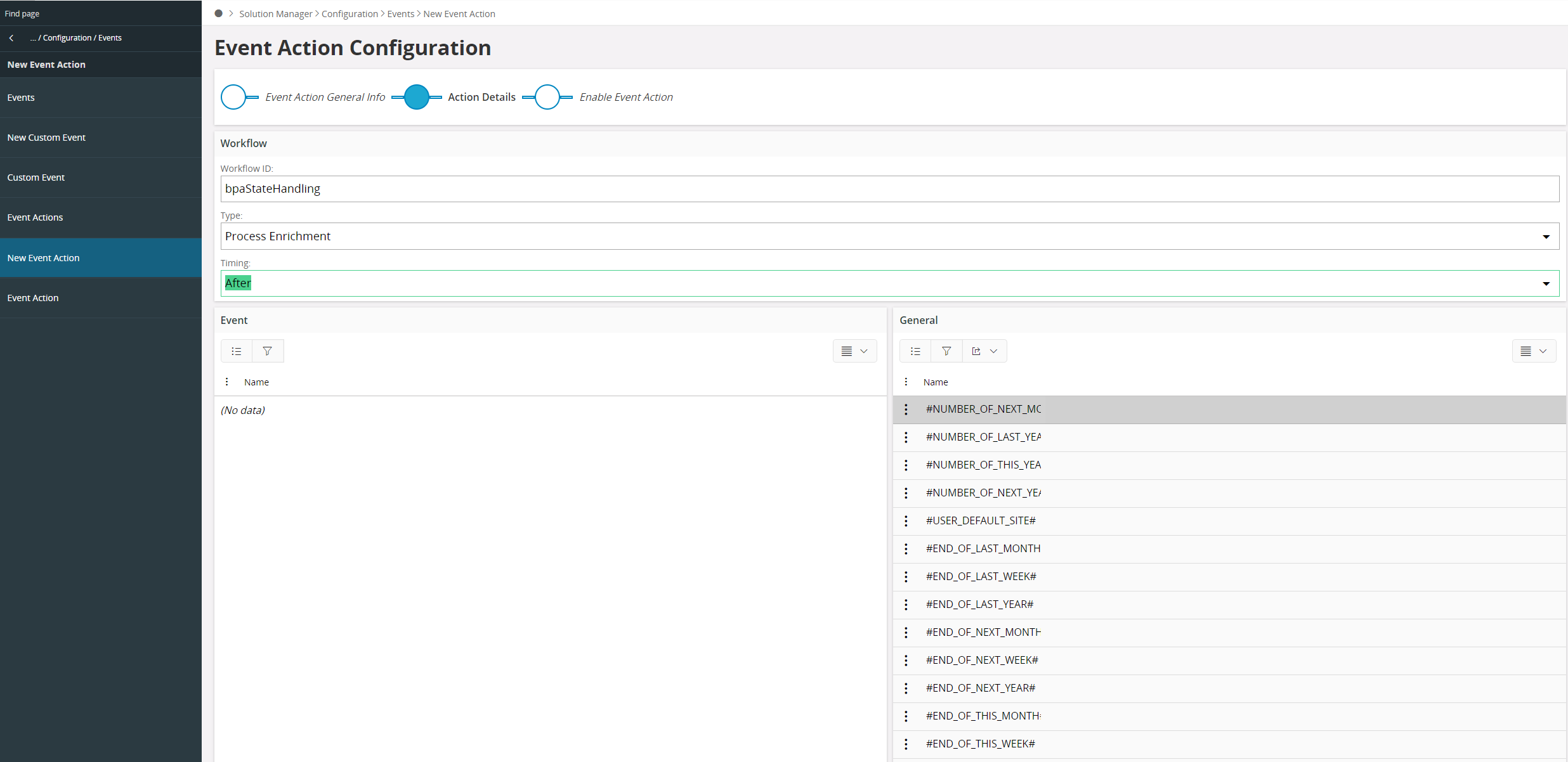Click the Workflow ID input field
This screenshot has width=1568, height=762.
pyautogui.click(x=888, y=189)
